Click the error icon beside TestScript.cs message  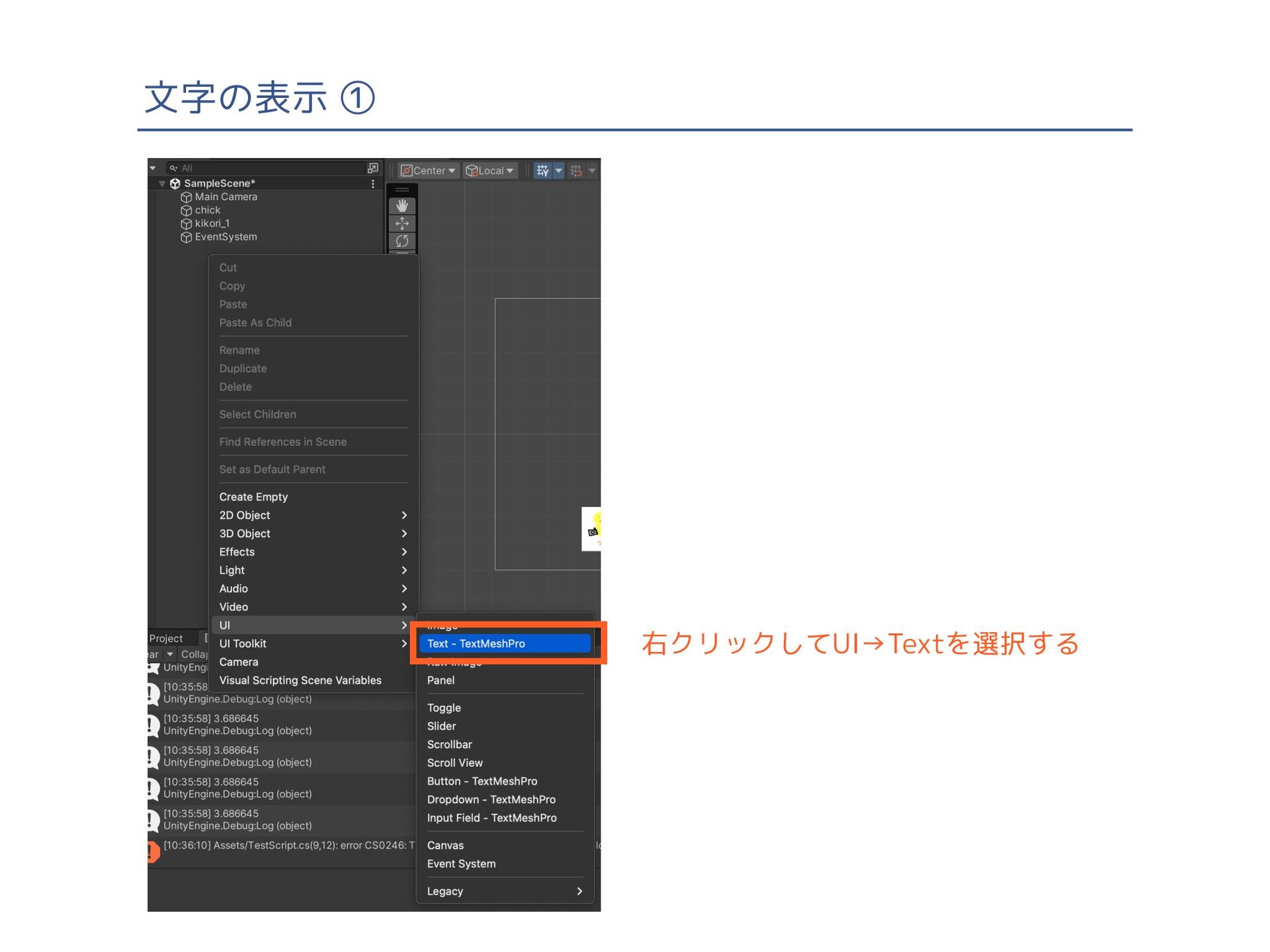tap(153, 852)
